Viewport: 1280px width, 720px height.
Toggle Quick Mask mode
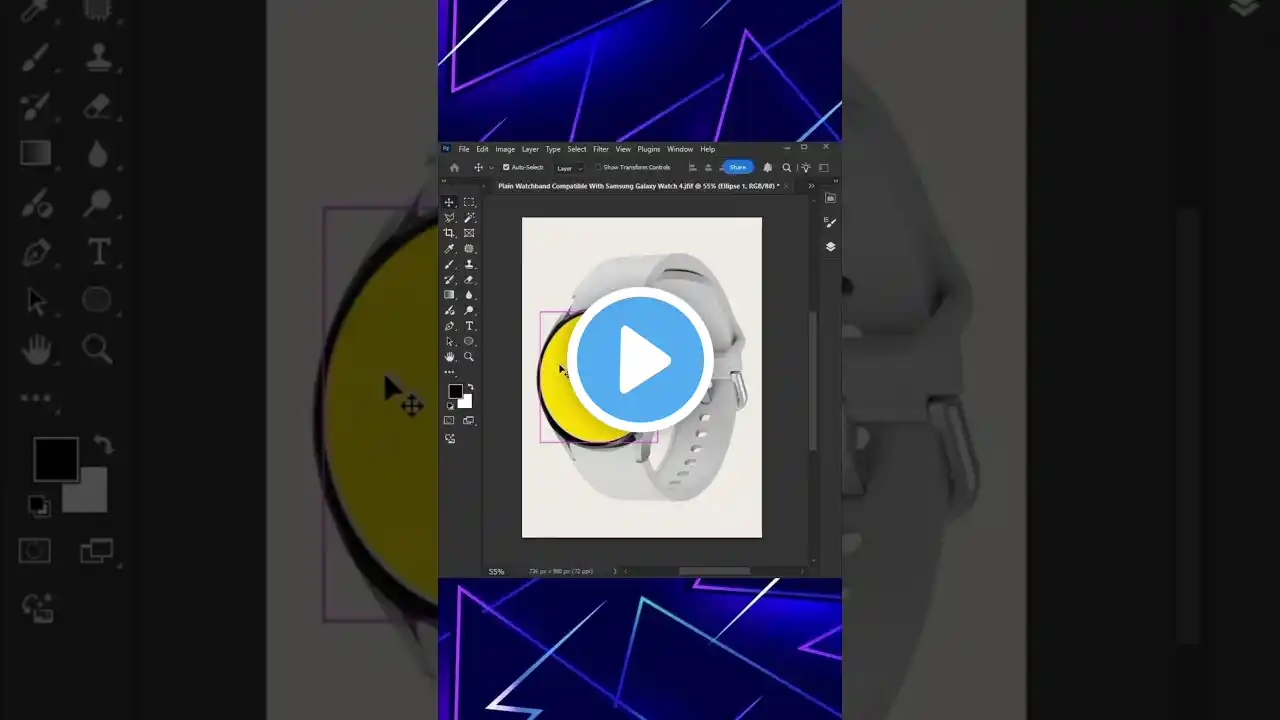[449, 421]
